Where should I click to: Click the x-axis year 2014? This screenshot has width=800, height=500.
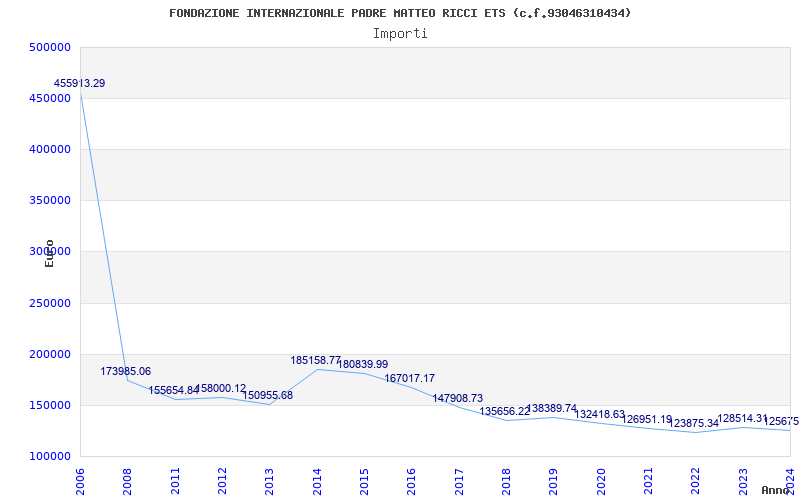point(317,481)
